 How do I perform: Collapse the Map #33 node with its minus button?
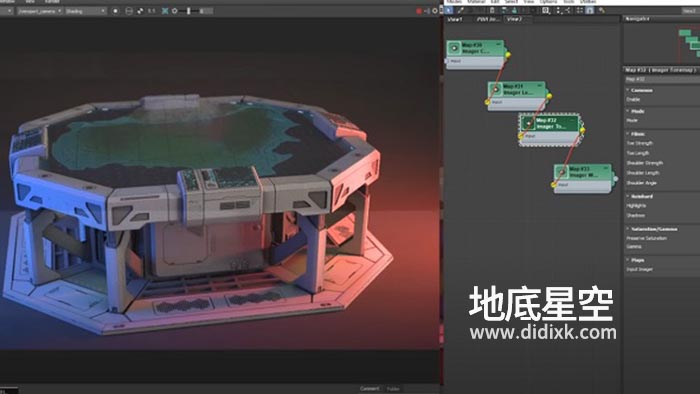coord(606,168)
